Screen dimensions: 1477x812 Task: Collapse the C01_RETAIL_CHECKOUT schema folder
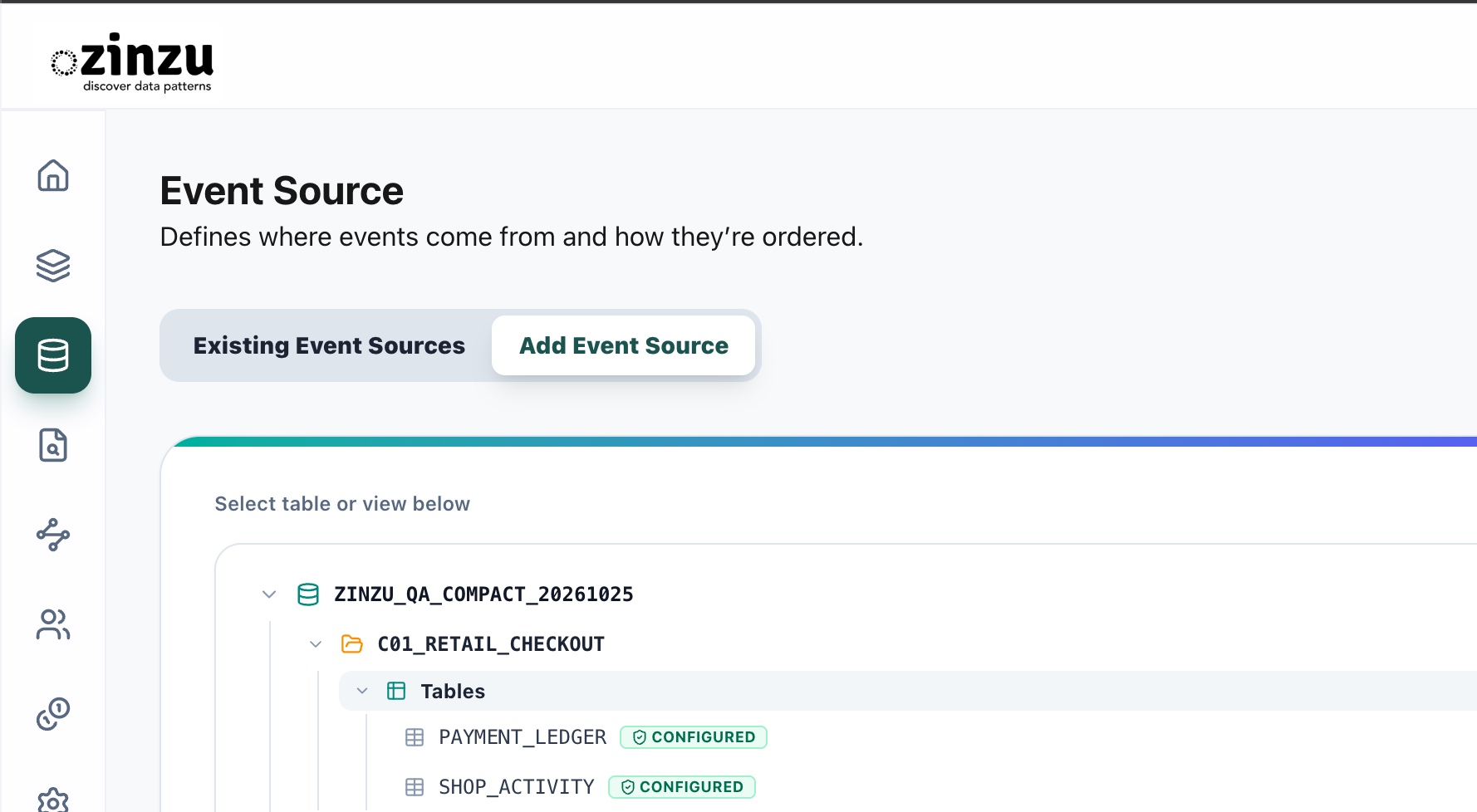[316, 644]
